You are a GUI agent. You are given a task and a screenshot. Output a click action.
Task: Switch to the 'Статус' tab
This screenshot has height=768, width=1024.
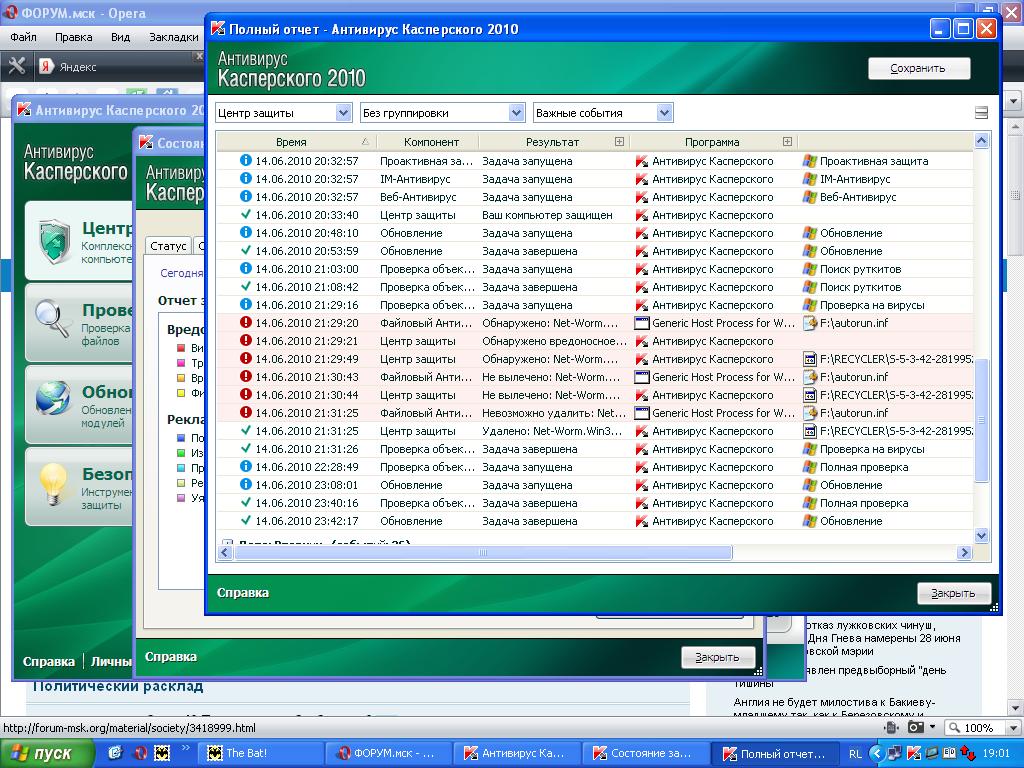click(x=168, y=246)
